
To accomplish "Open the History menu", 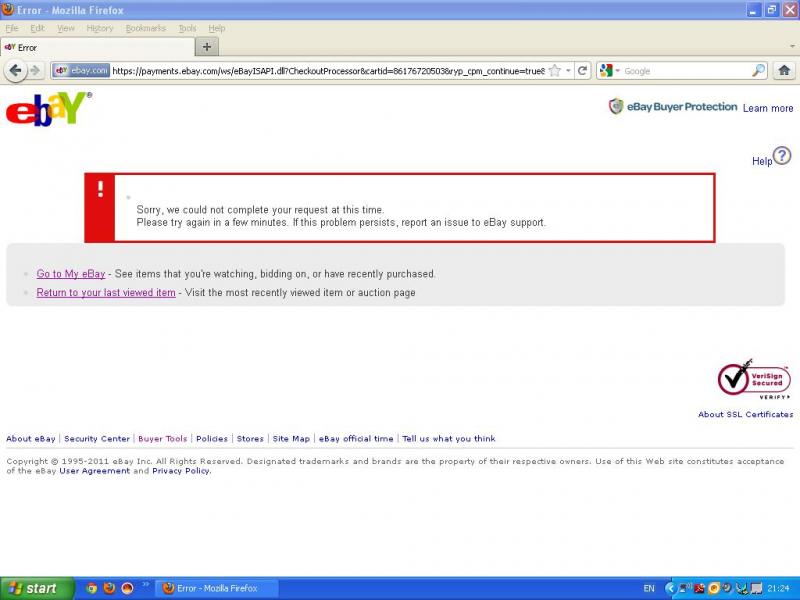I will [x=100, y=28].
